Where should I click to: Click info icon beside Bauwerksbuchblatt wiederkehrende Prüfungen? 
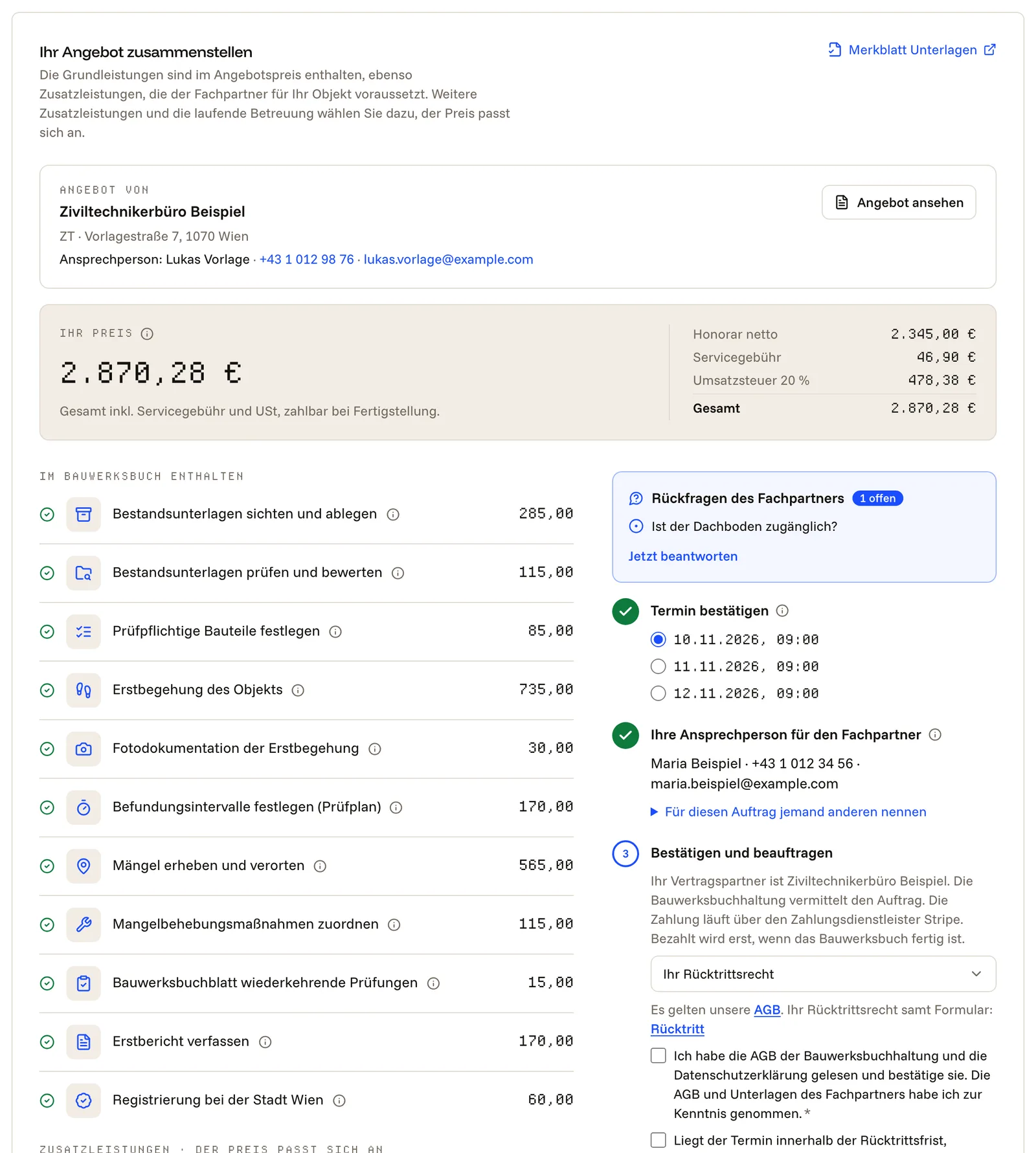[434, 983]
